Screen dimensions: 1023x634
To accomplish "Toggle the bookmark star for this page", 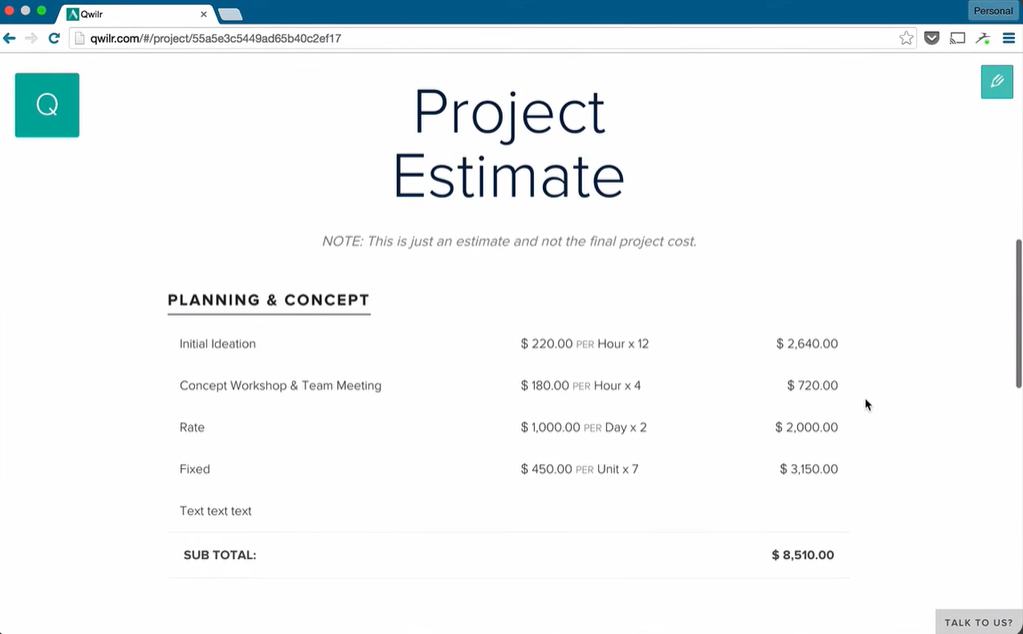I will tap(906, 37).
